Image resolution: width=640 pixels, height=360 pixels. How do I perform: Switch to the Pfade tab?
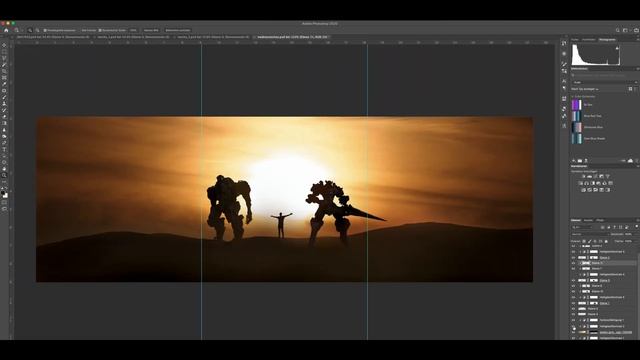tap(600, 220)
